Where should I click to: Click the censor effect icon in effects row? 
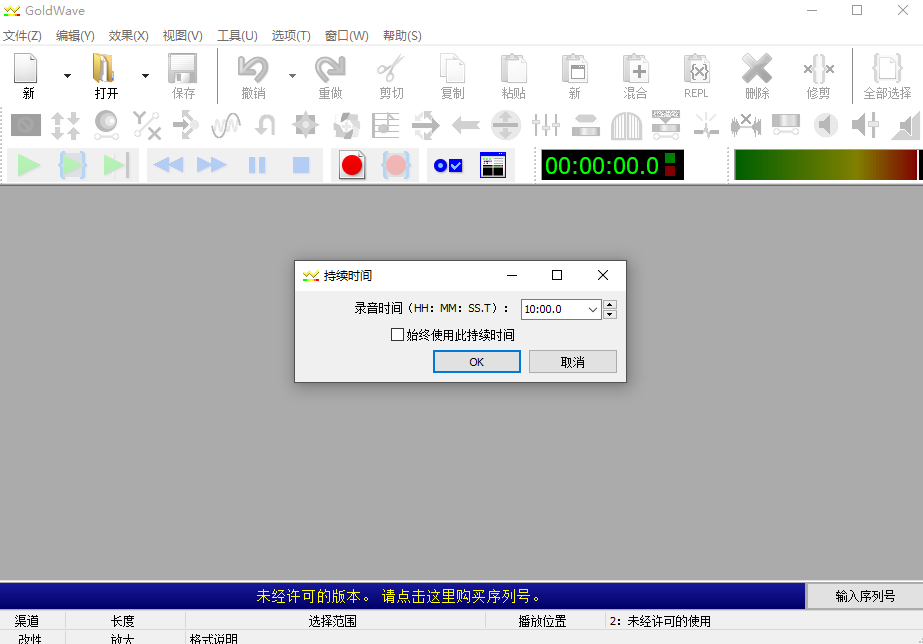click(x=26, y=125)
